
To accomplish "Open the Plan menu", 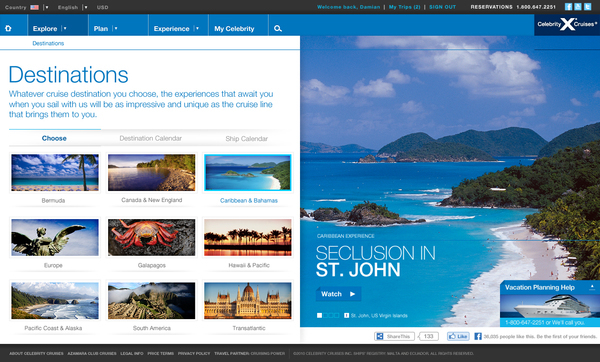I will click(101, 29).
